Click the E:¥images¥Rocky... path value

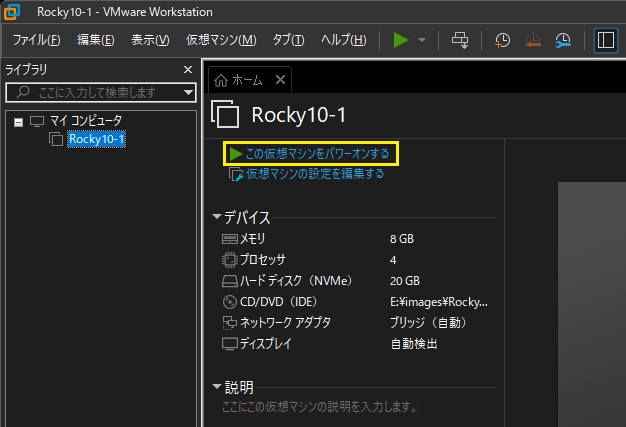point(439,302)
